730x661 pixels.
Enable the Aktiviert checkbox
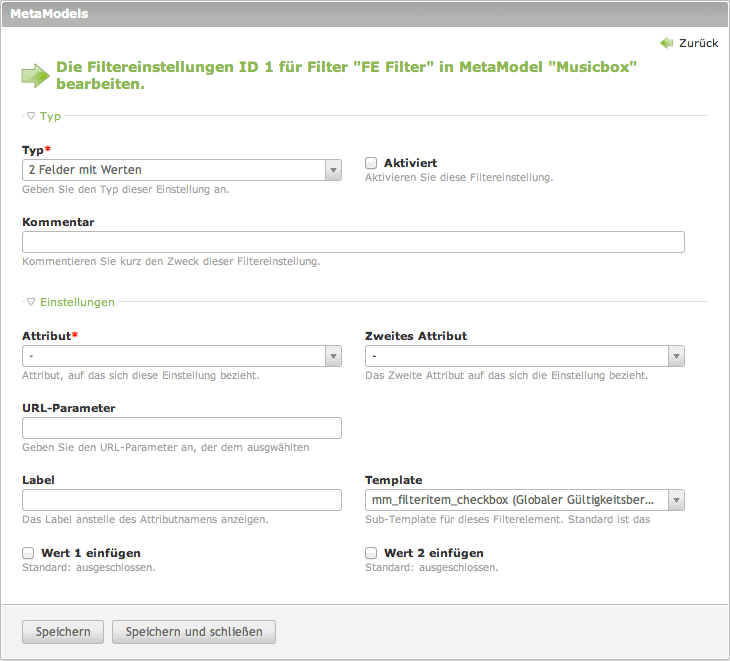click(x=371, y=163)
